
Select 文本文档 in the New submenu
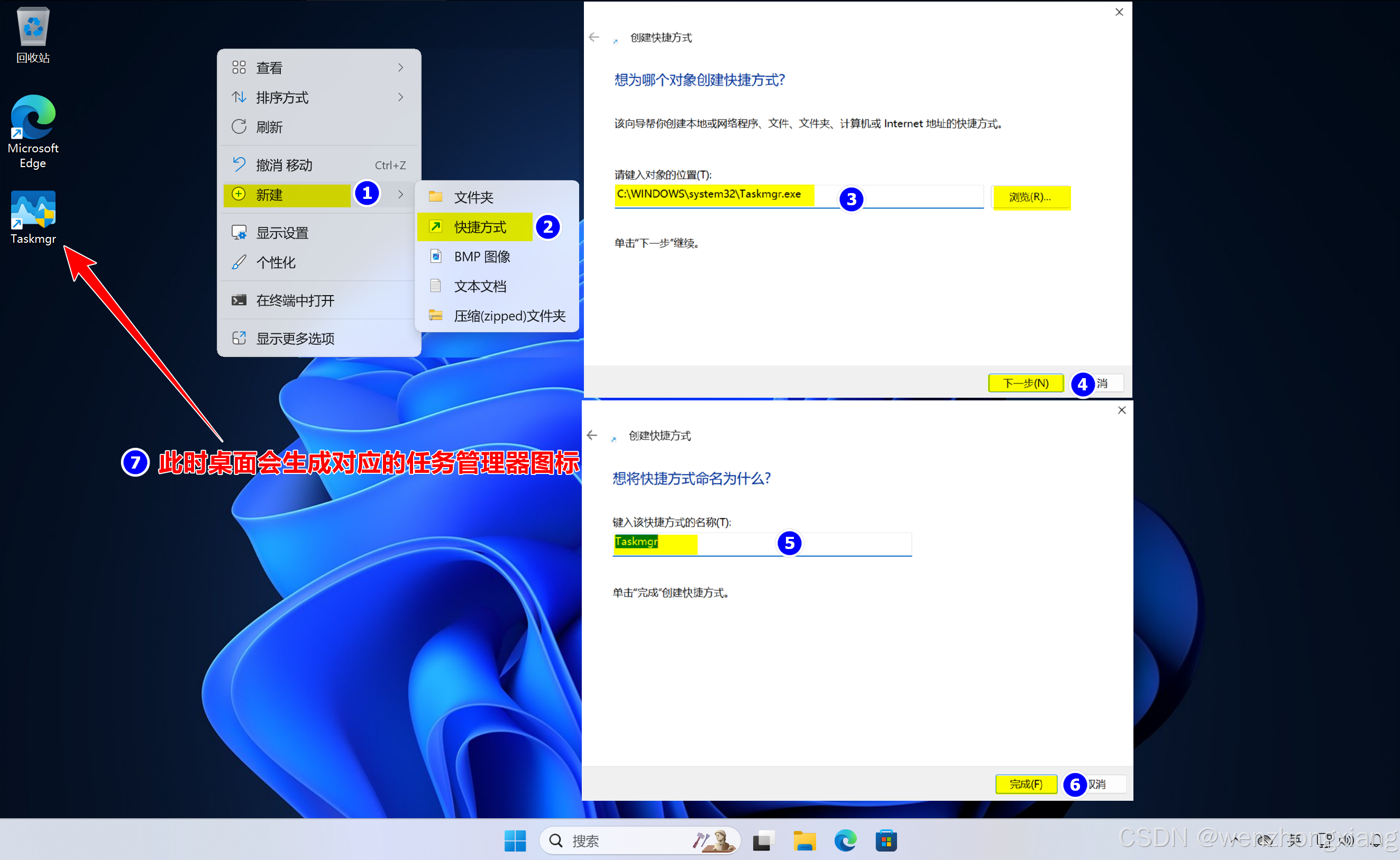tap(479, 286)
